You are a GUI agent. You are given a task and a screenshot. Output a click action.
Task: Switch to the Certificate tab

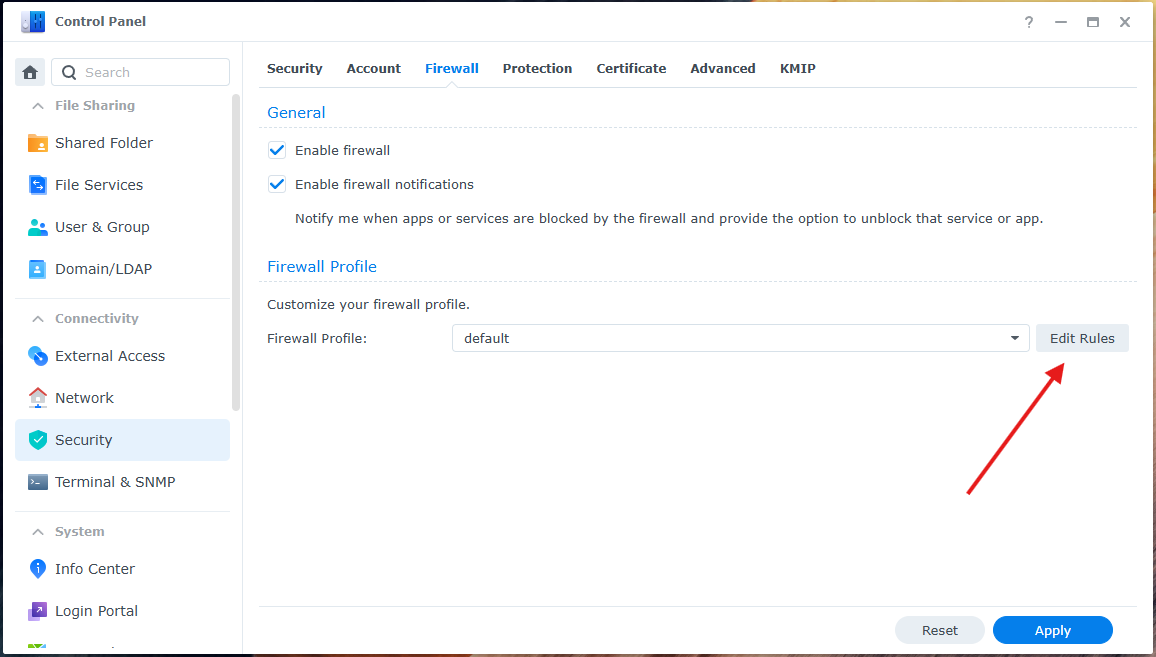tap(631, 68)
